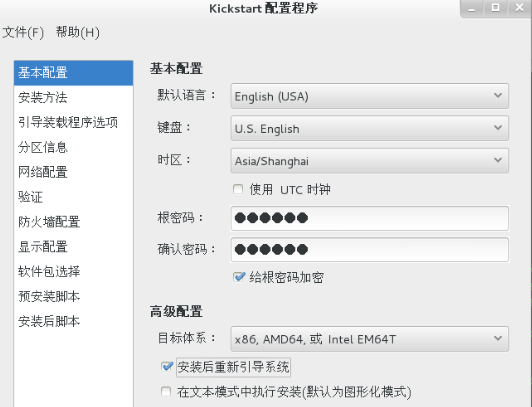
Task: Maximize the Kickstart window
Action: pos(495,7)
